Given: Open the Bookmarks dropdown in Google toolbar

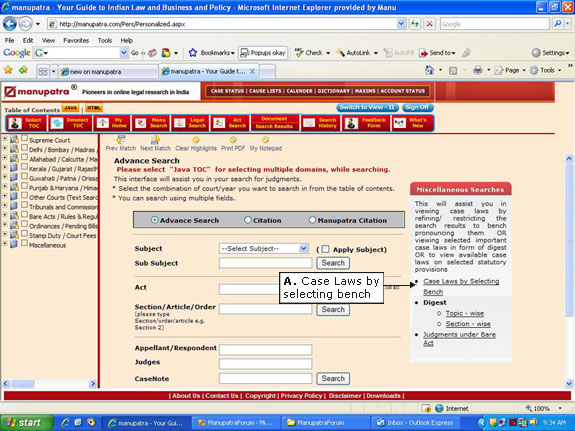Looking at the screenshot, I should pyautogui.click(x=212, y=53).
